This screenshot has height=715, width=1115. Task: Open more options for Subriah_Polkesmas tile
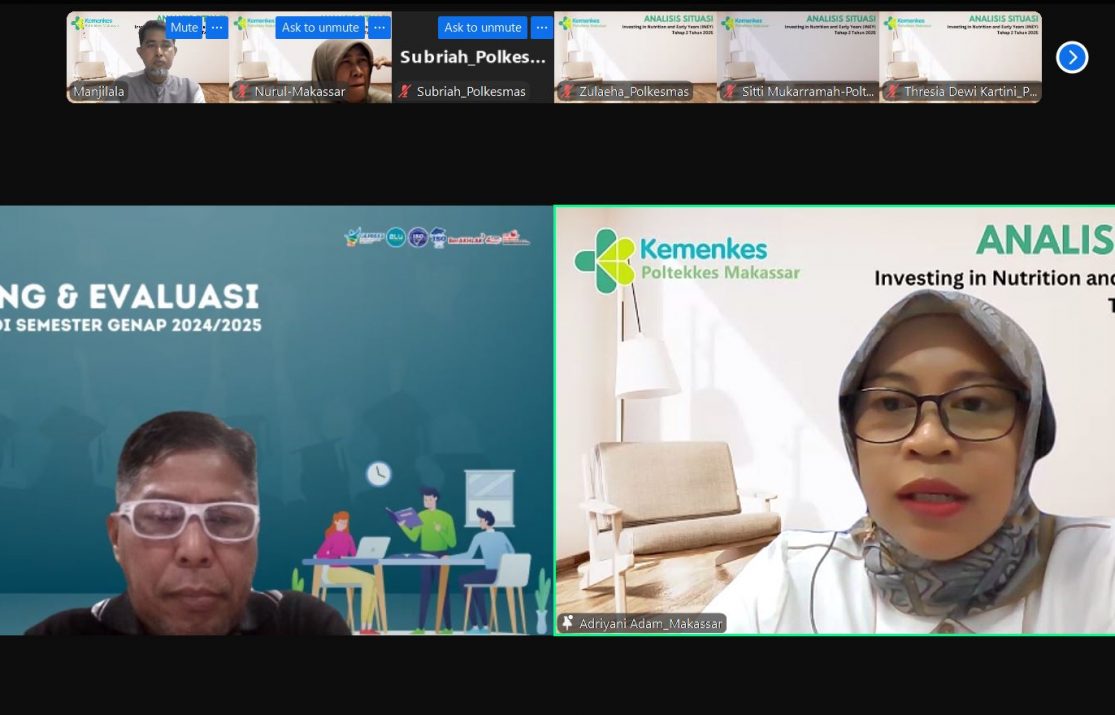542,28
